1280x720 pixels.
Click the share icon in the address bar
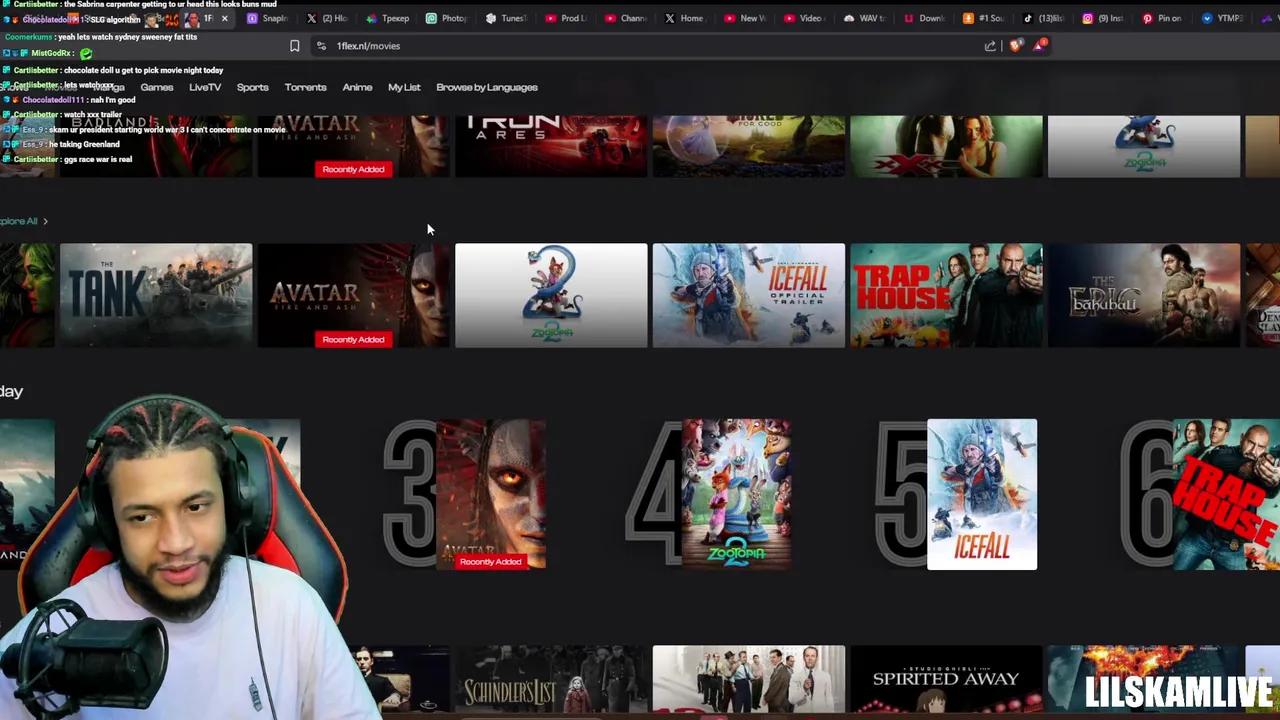(990, 46)
